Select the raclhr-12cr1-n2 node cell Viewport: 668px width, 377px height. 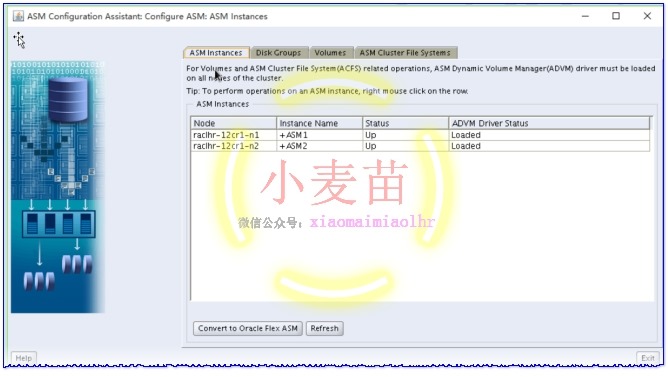click(233, 146)
